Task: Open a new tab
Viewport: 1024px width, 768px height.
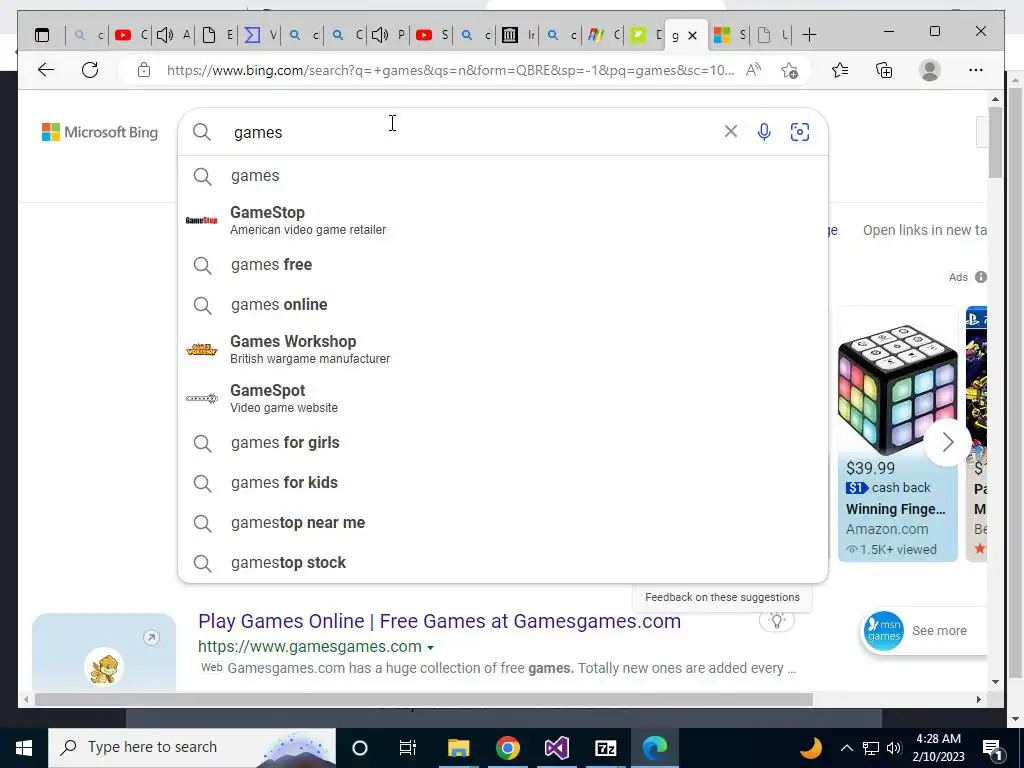Action: 809,35
